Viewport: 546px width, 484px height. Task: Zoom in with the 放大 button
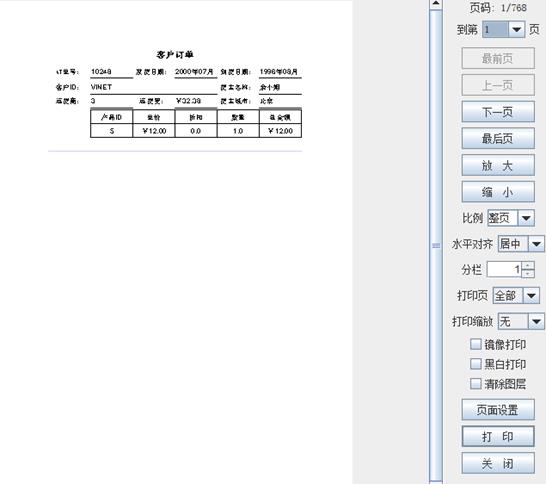pos(498,165)
